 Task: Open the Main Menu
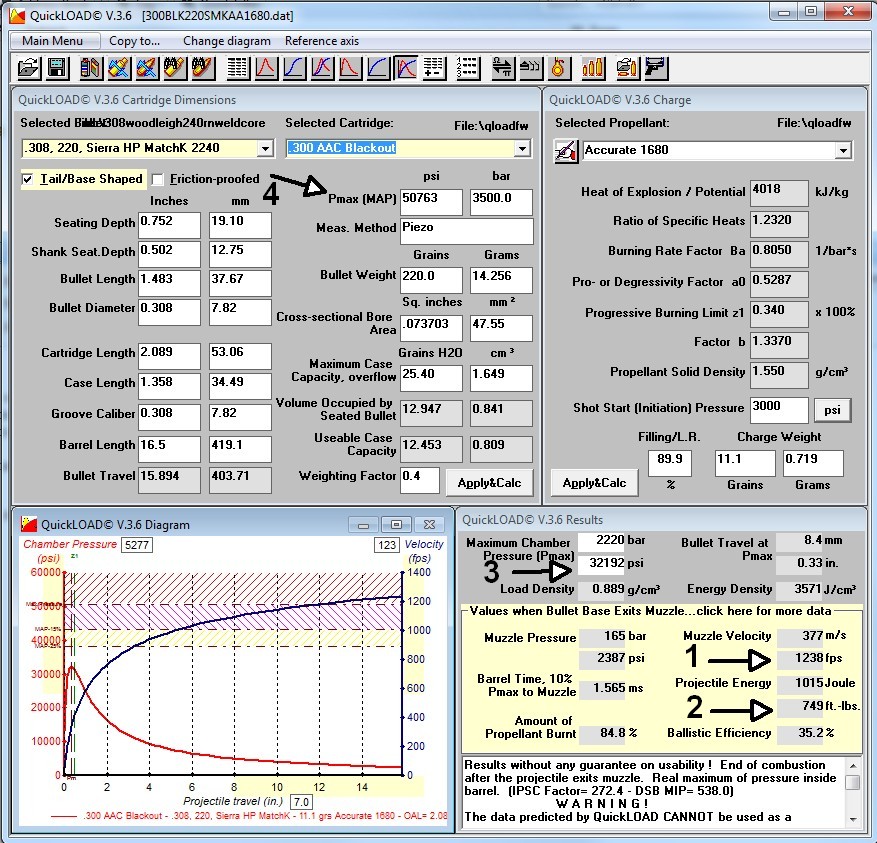click(x=53, y=41)
